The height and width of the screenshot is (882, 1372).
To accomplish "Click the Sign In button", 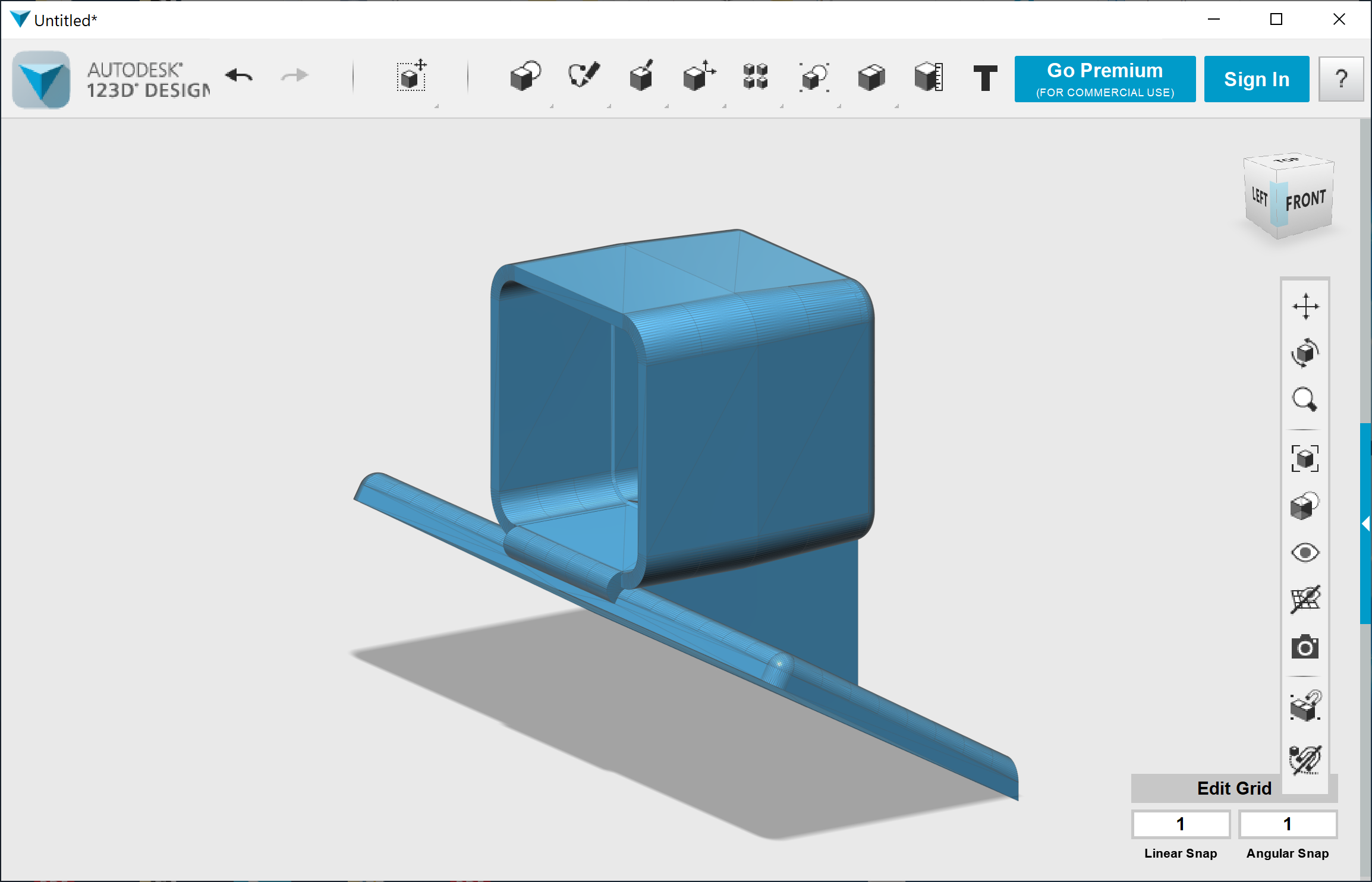I will 1256,79.
